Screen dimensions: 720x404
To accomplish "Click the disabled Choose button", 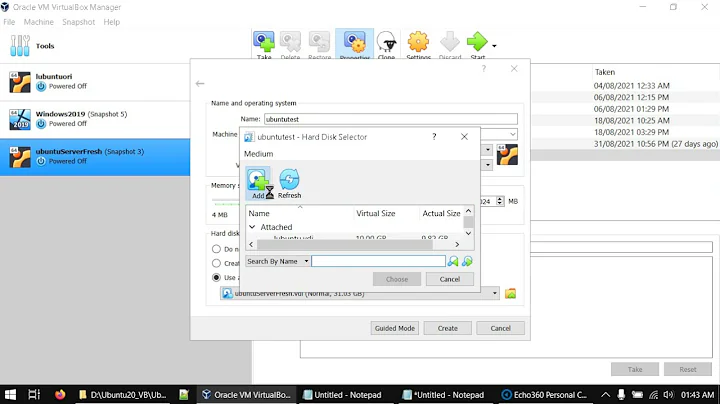I will pyautogui.click(x=397, y=279).
